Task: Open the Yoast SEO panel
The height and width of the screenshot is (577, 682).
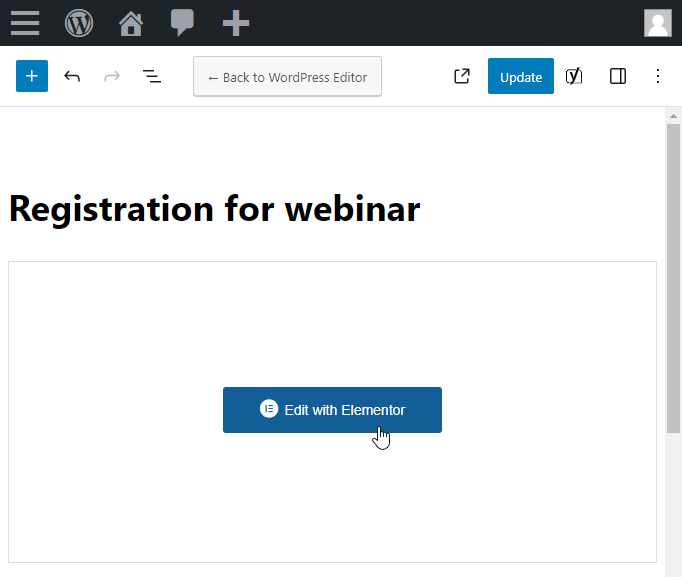Action: tap(574, 76)
